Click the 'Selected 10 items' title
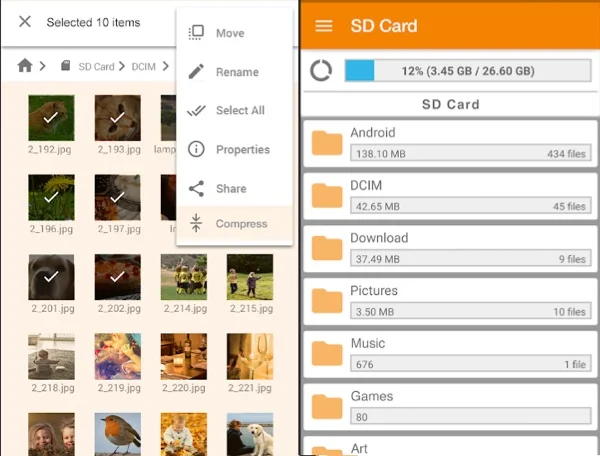The height and width of the screenshot is (456, 600). click(x=93, y=23)
